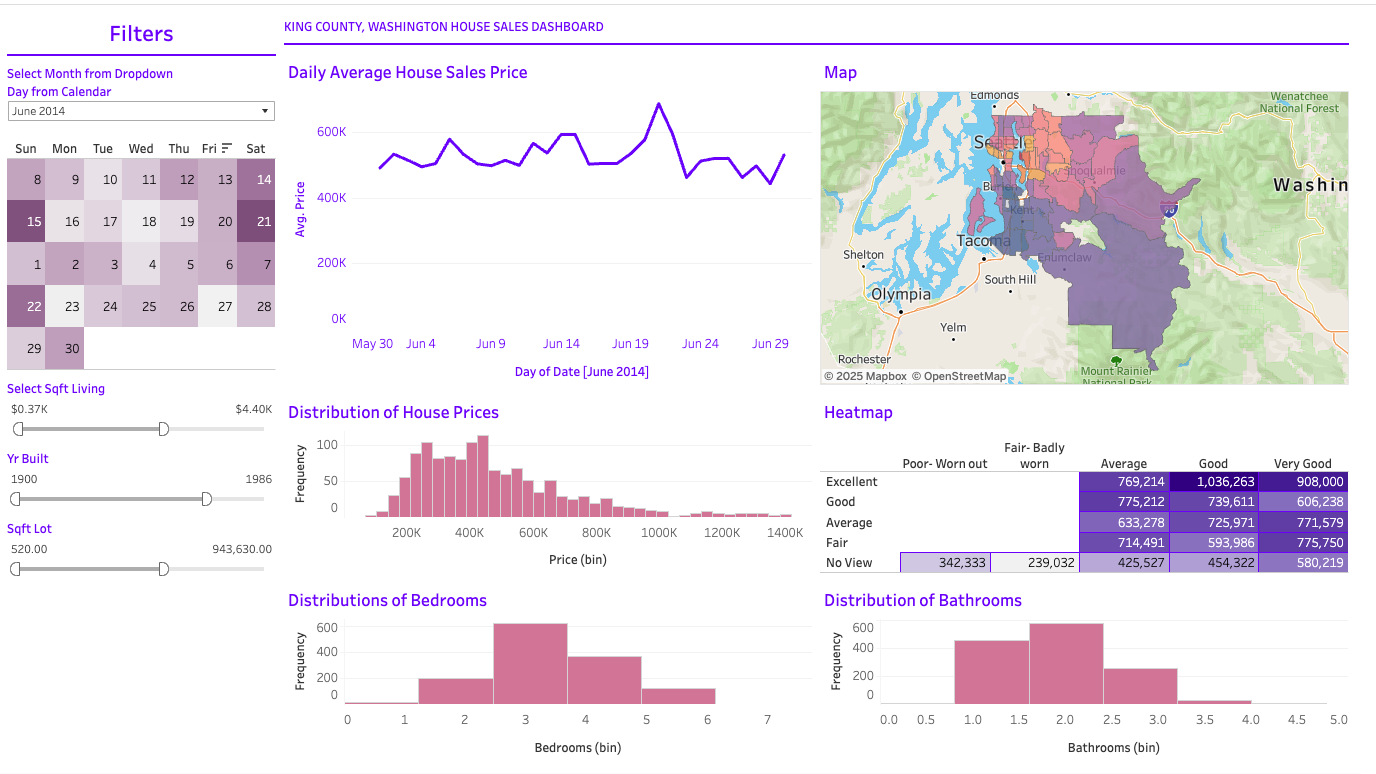Image resolution: width=1376 pixels, height=774 pixels.
Task: Click the bedrooms histogram bar at 4
Action: (x=604, y=680)
